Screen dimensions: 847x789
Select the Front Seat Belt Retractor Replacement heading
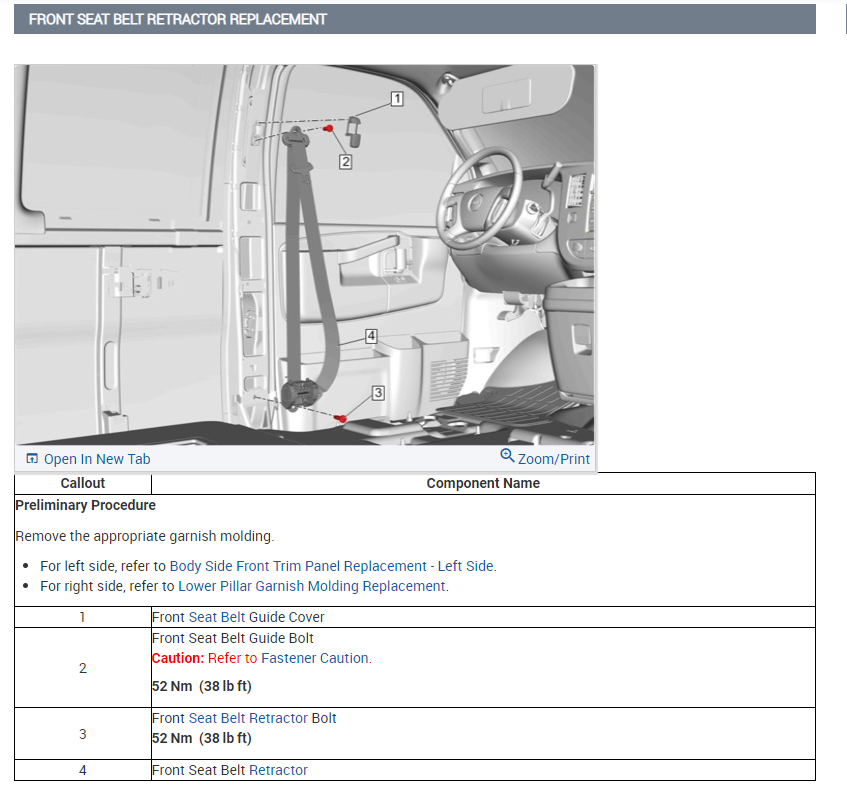click(x=178, y=19)
